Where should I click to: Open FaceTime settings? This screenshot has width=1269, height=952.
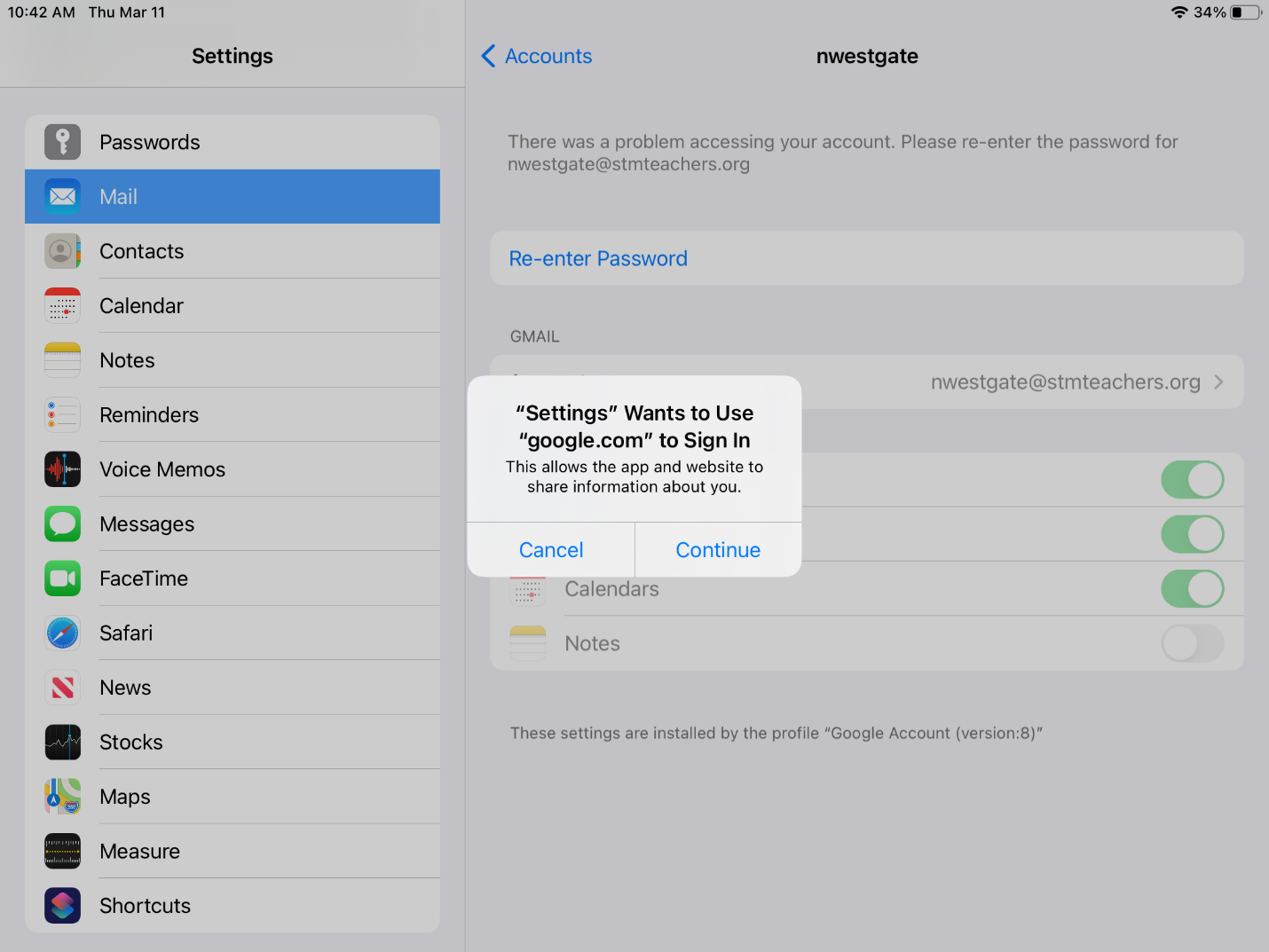(233, 578)
